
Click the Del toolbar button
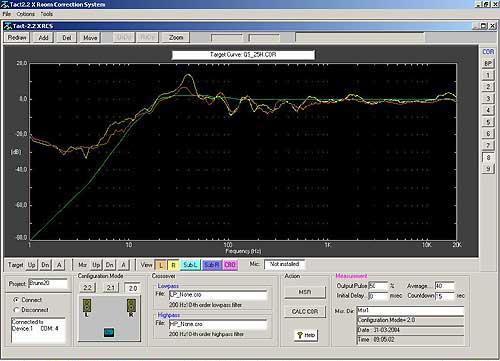[67, 38]
